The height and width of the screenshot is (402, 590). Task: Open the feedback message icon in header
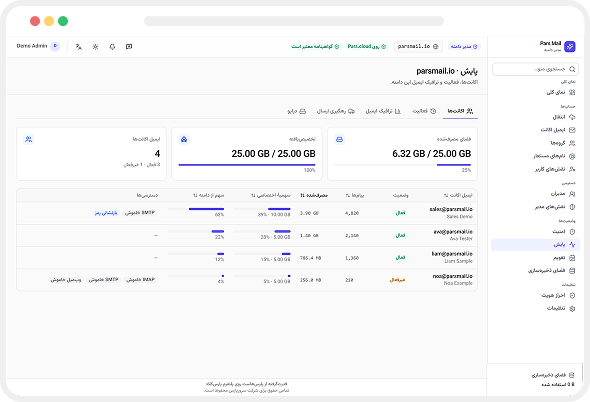(x=129, y=47)
